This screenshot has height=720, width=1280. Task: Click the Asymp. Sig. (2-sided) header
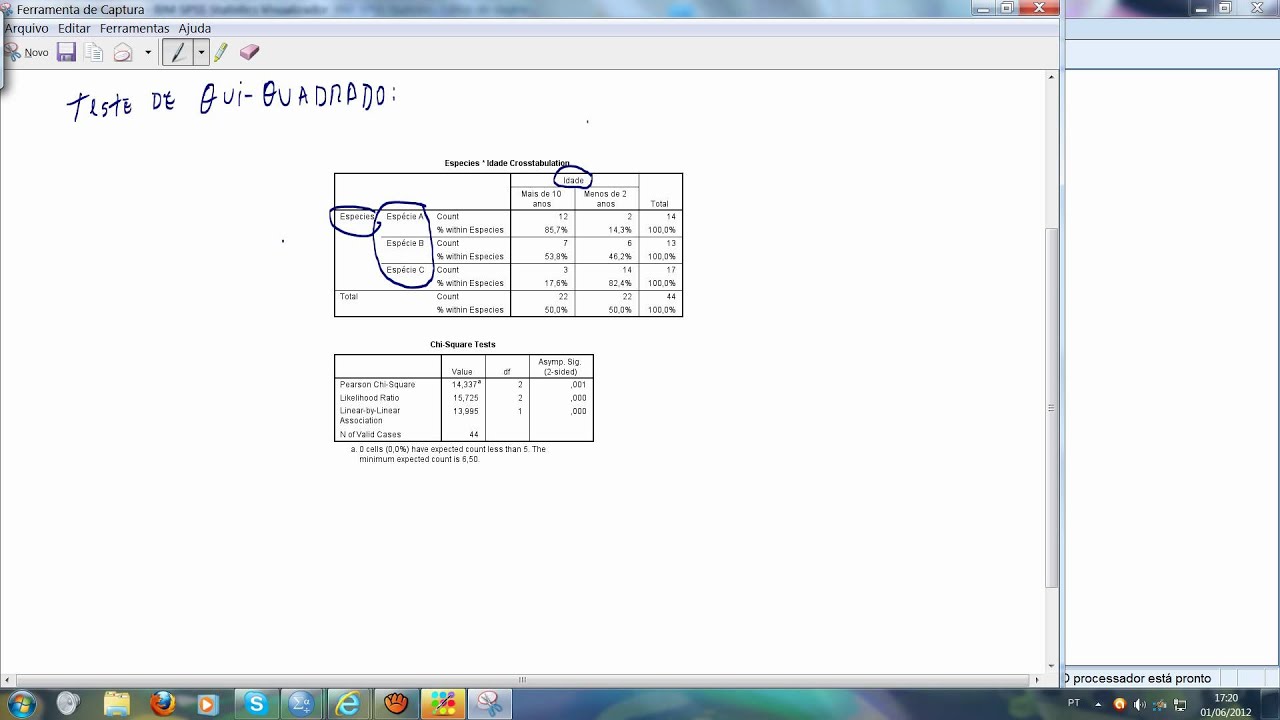560,366
